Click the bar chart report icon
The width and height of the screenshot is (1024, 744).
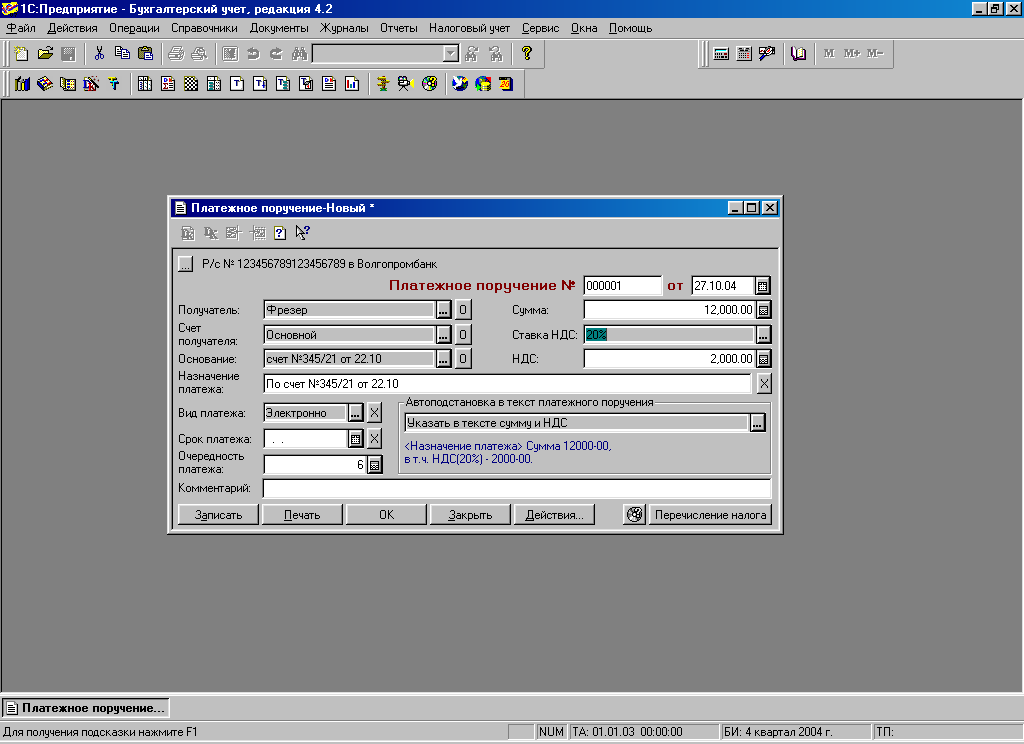point(352,84)
